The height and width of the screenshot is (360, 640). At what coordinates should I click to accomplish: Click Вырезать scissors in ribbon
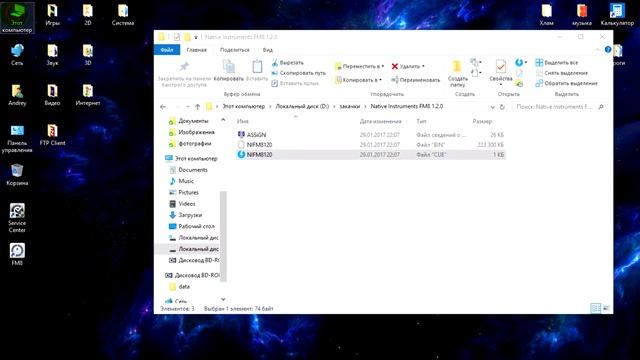click(x=288, y=63)
